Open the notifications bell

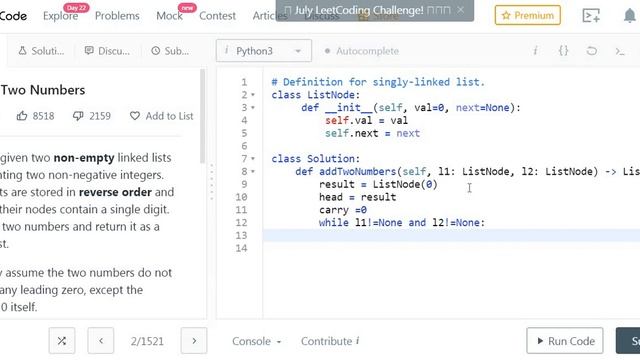629,16
